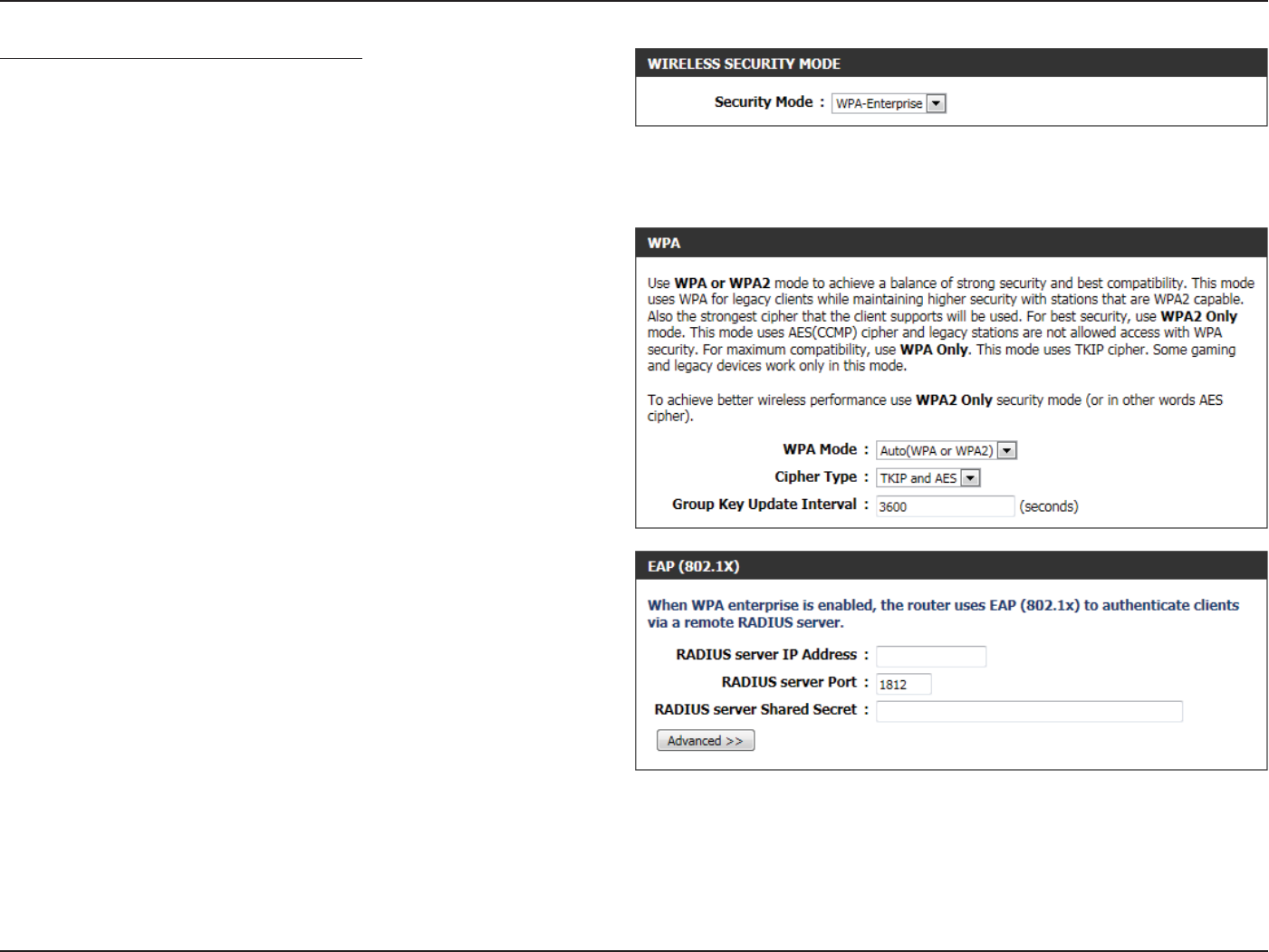This screenshot has height=952, width=1269.
Task: Click the Cipher Type label
Action: 821,477
